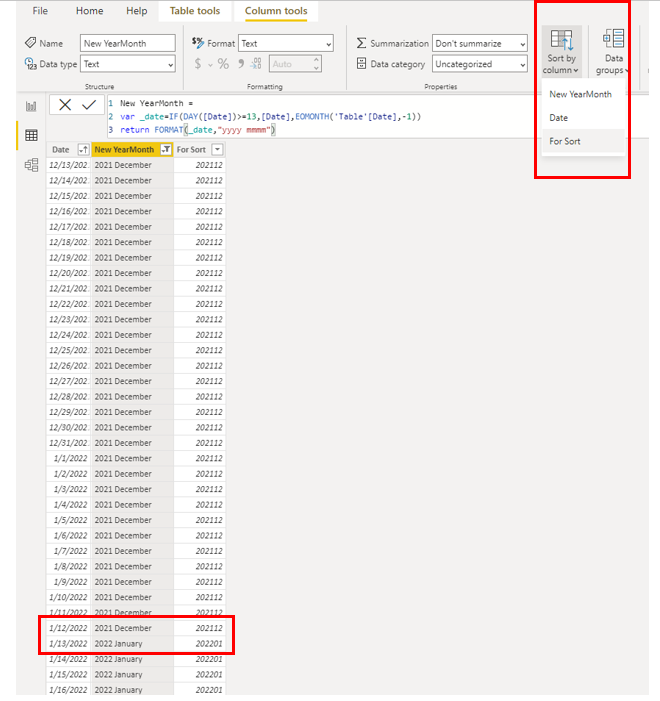Image resolution: width=660 pixels, height=701 pixels.
Task: Increase decimal places stepper up arrow
Action: pyautogui.click(x=316, y=59)
